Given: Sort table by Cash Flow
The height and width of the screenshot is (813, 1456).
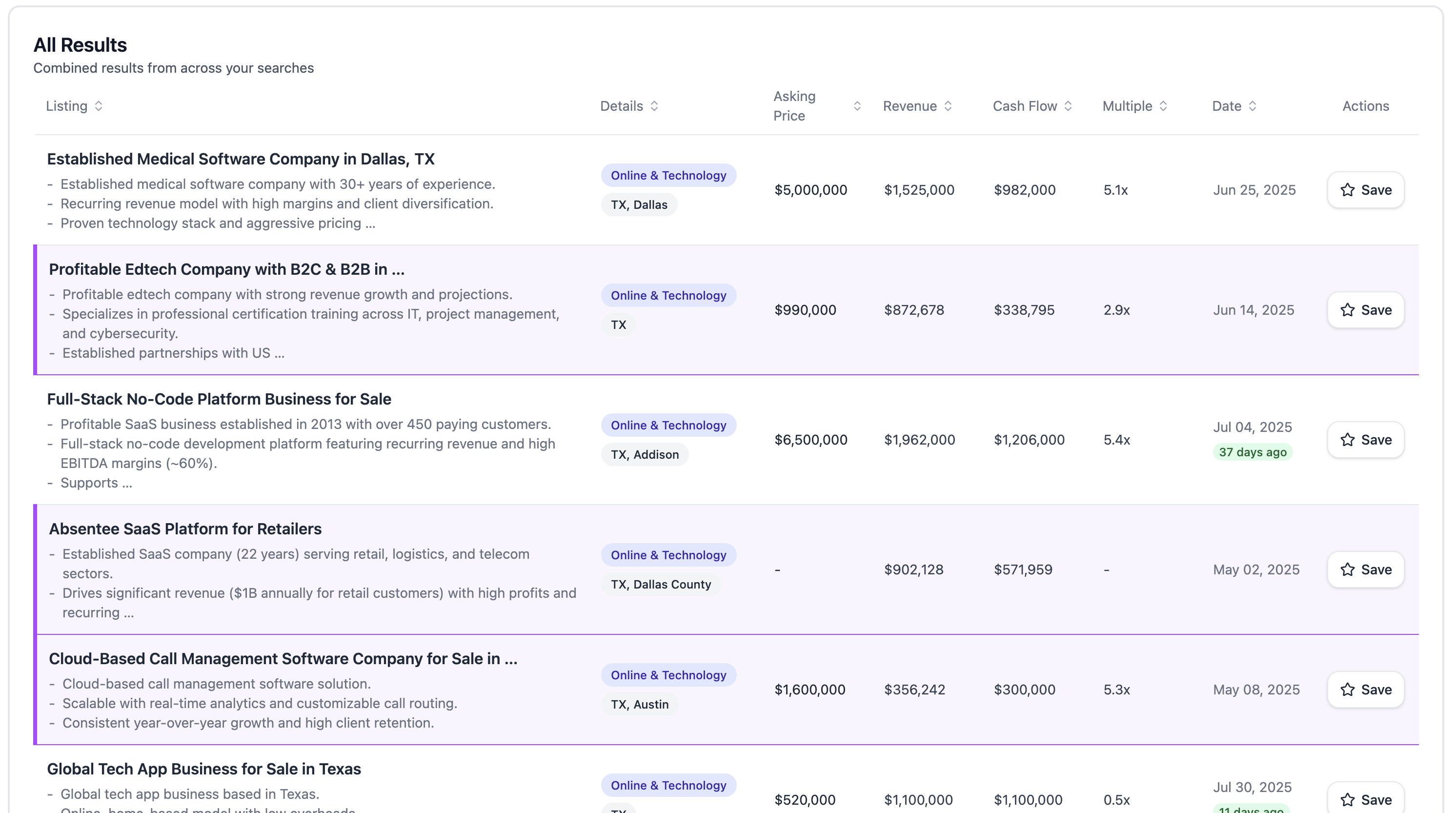Looking at the screenshot, I should (x=1068, y=106).
